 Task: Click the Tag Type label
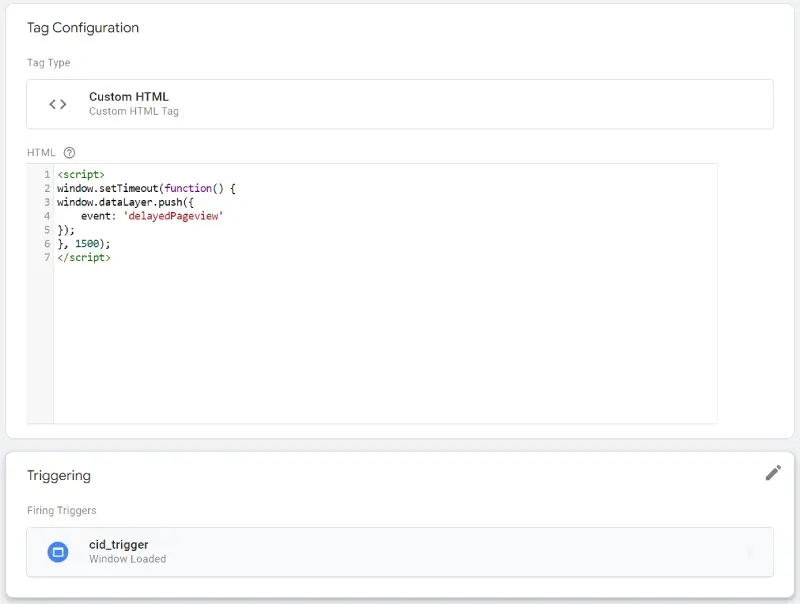coord(48,62)
